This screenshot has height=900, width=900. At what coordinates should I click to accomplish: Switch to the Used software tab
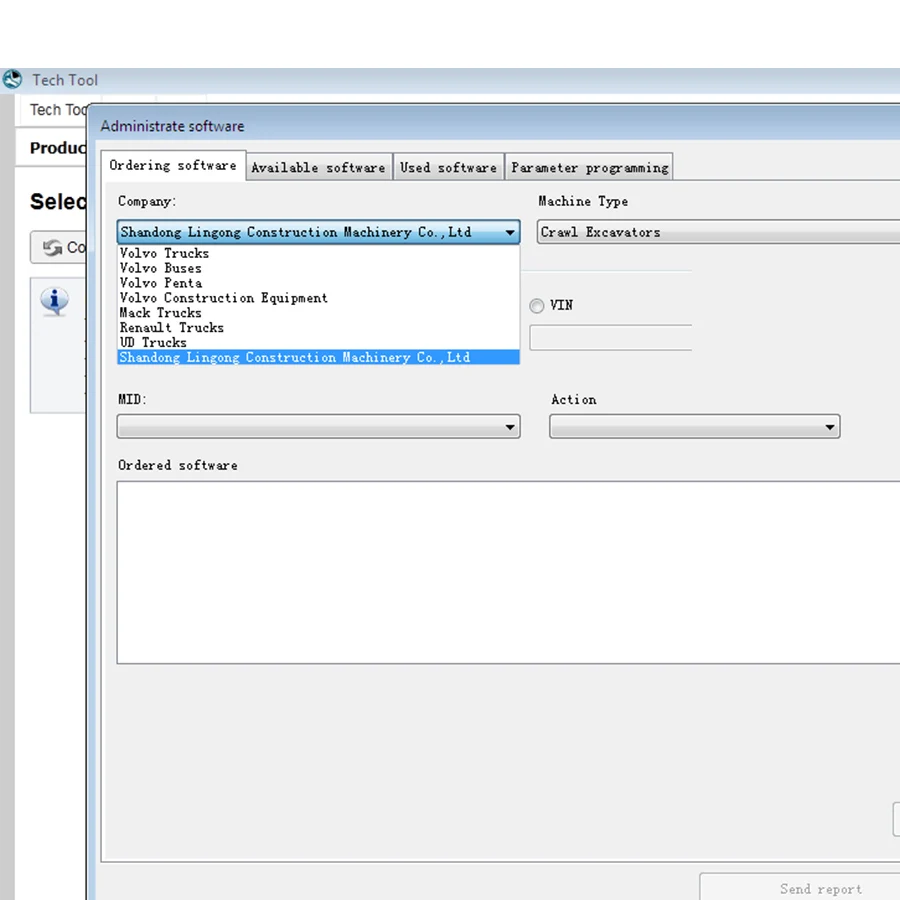tap(448, 167)
